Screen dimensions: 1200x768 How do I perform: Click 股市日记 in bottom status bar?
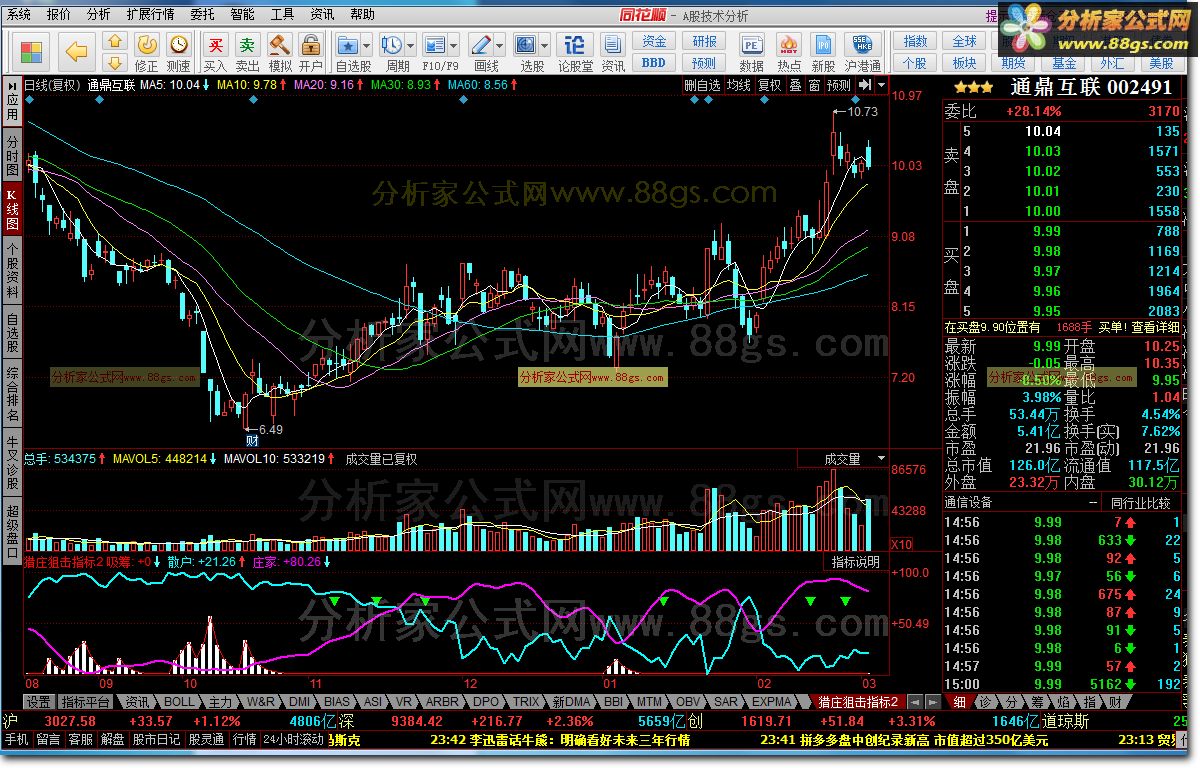coord(157,740)
